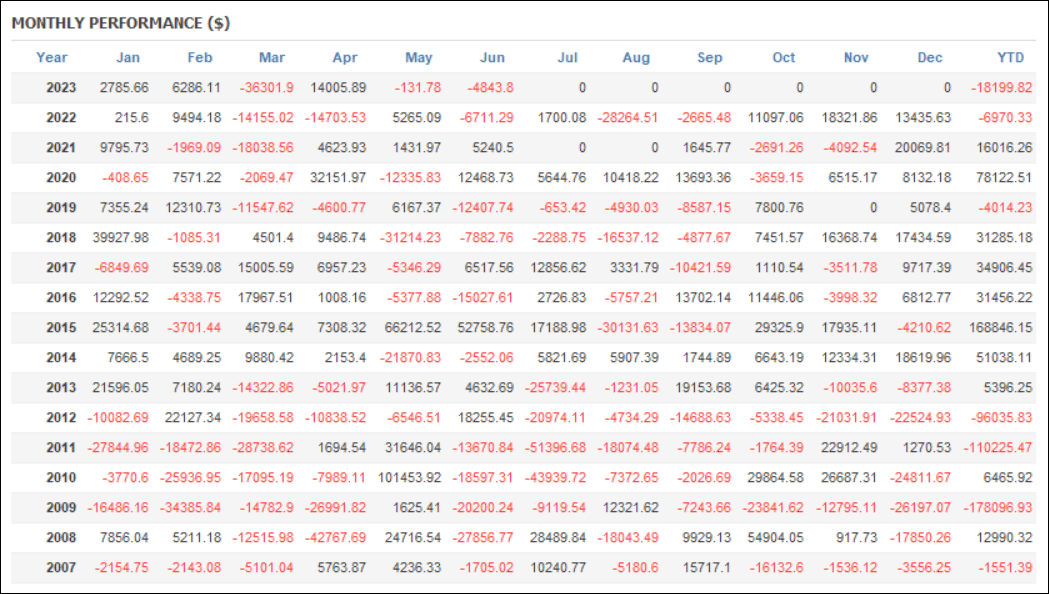Select the 2023 Mar value -36301.9
The width and height of the screenshot is (1049, 594).
[x=266, y=88]
